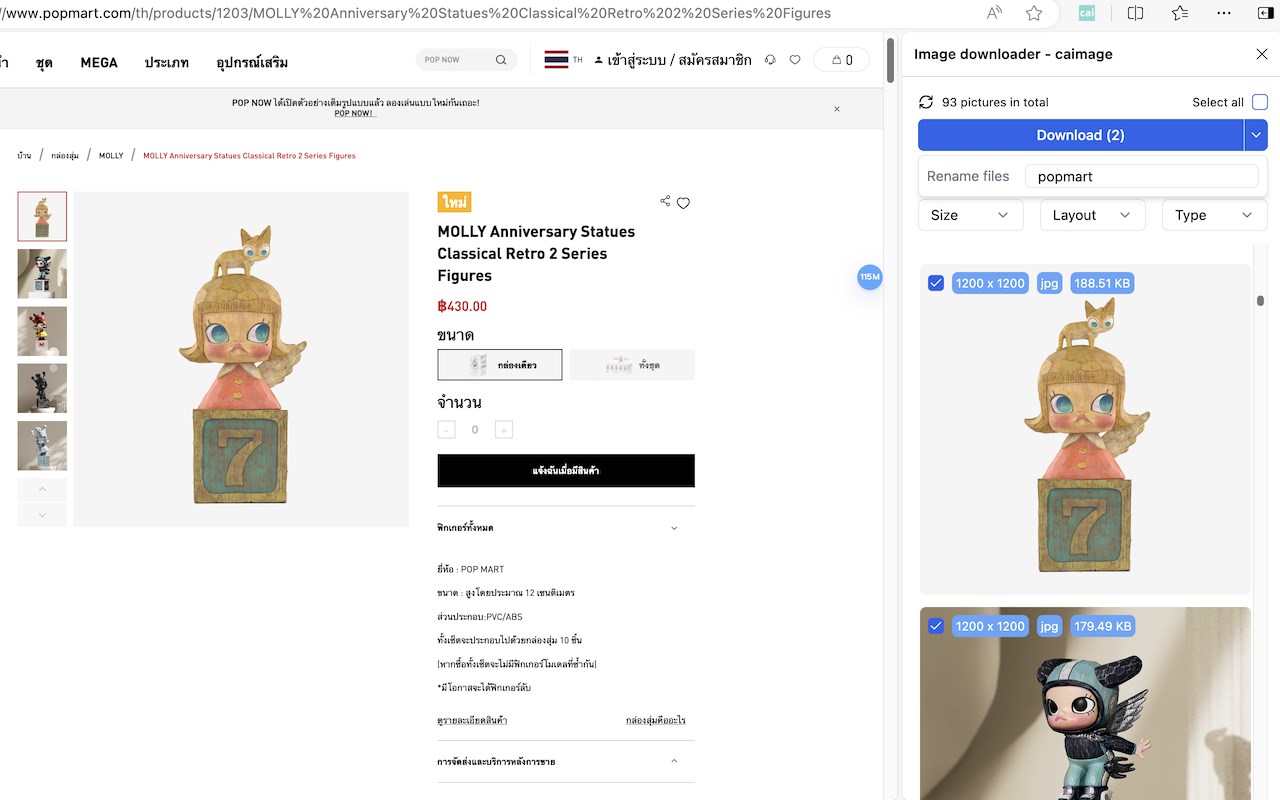This screenshot has height=800, width=1280.
Task: Click the Rename files text field
Action: [1141, 176]
